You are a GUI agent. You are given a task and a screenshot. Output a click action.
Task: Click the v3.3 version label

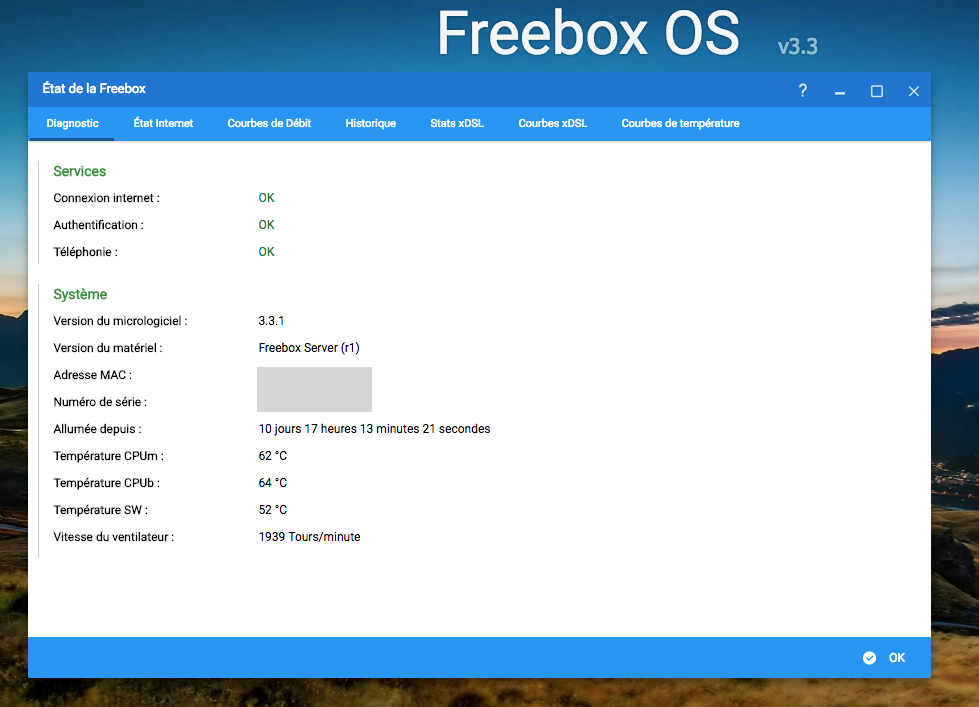[x=797, y=46]
